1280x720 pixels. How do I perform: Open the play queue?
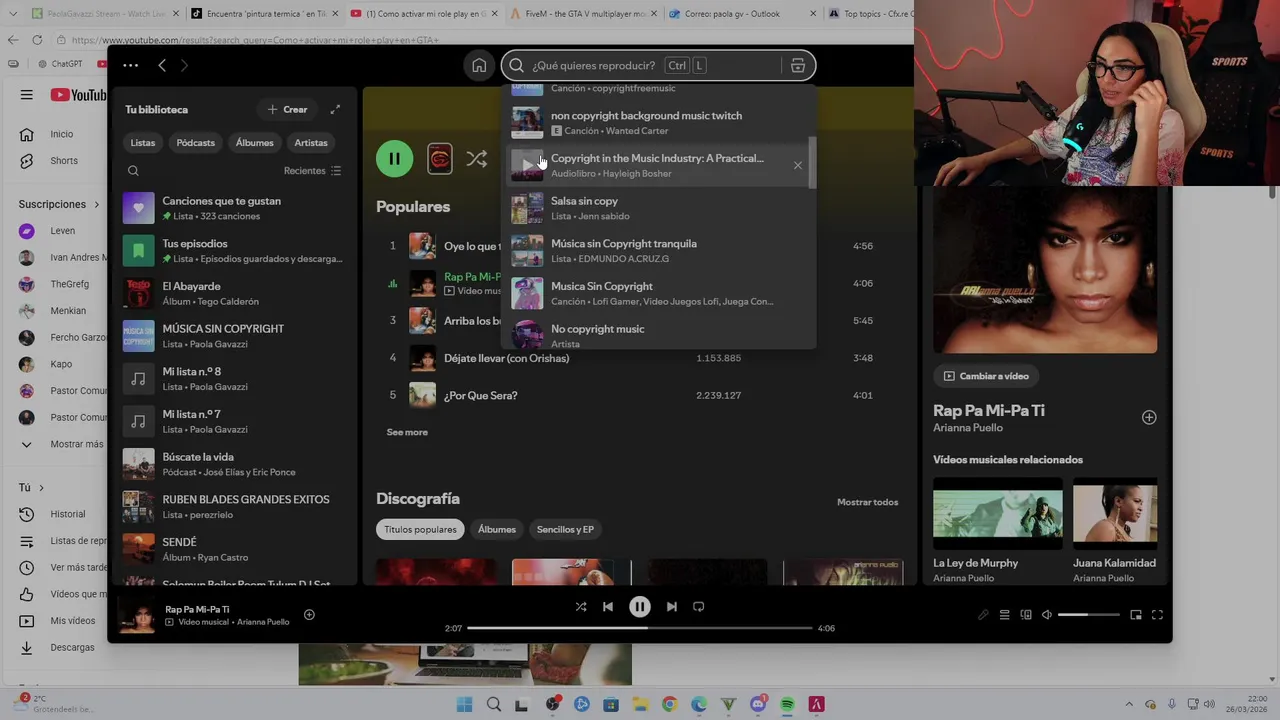(x=1005, y=615)
